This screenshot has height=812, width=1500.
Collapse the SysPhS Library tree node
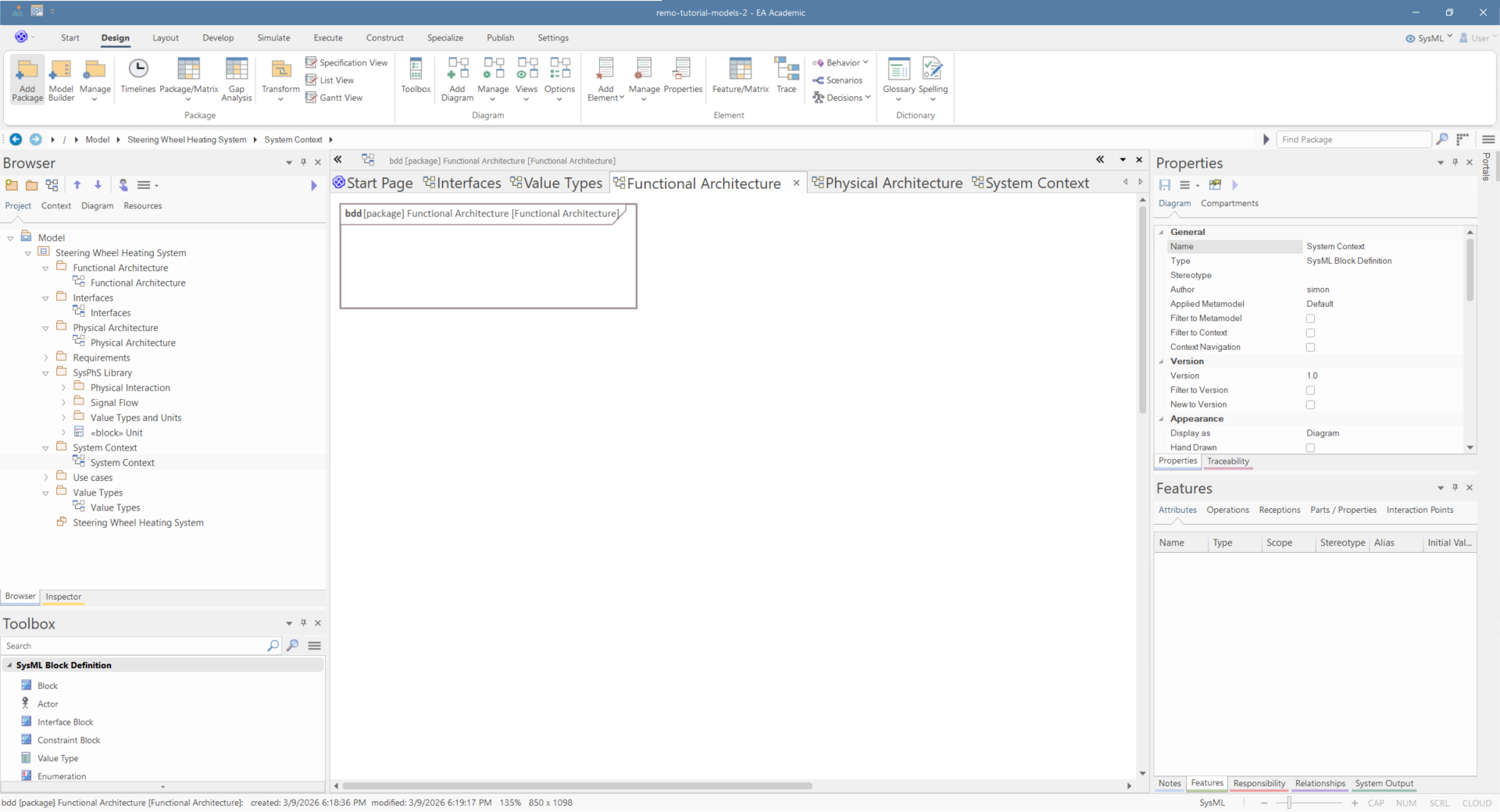(x=46, y=373)
